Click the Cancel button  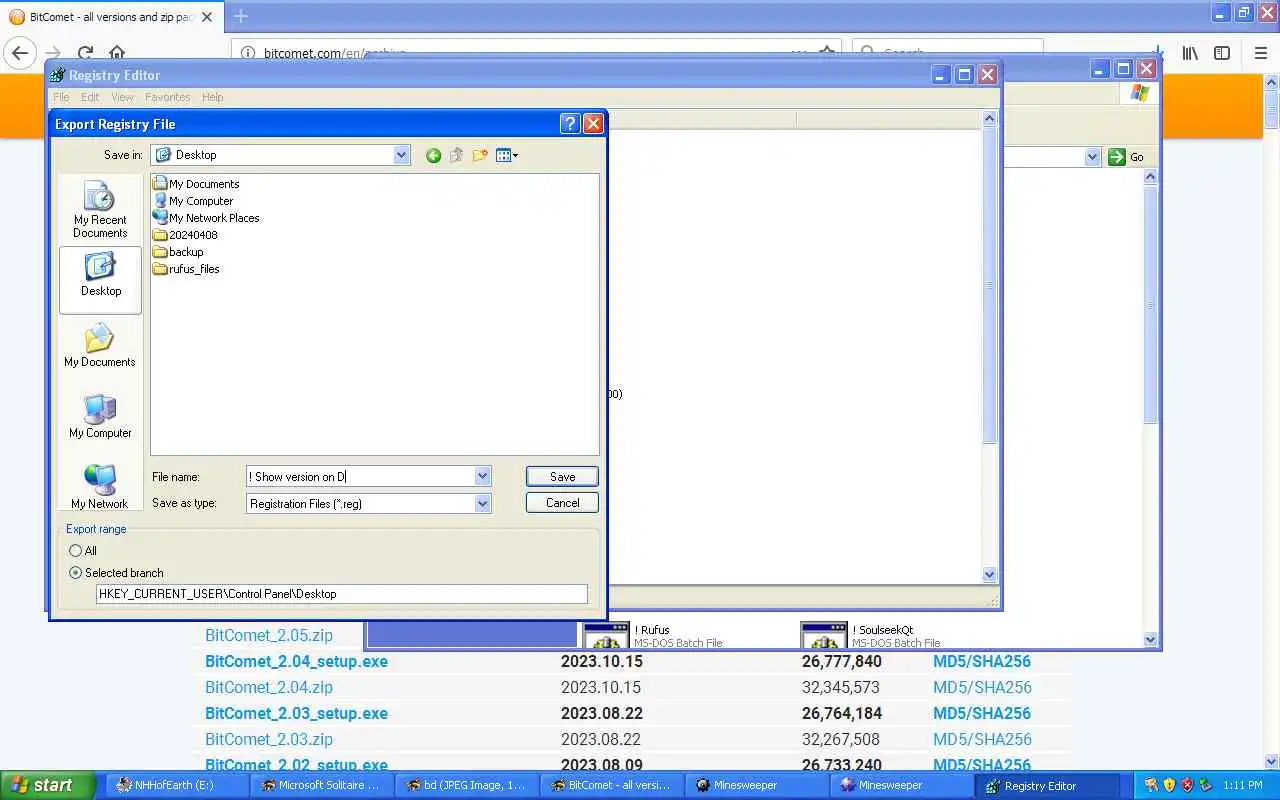[x=562, y=503]
